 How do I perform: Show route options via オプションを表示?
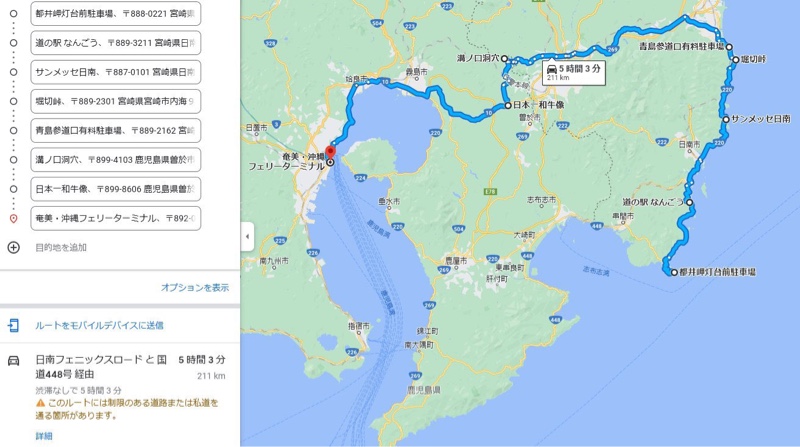(195, 288)
